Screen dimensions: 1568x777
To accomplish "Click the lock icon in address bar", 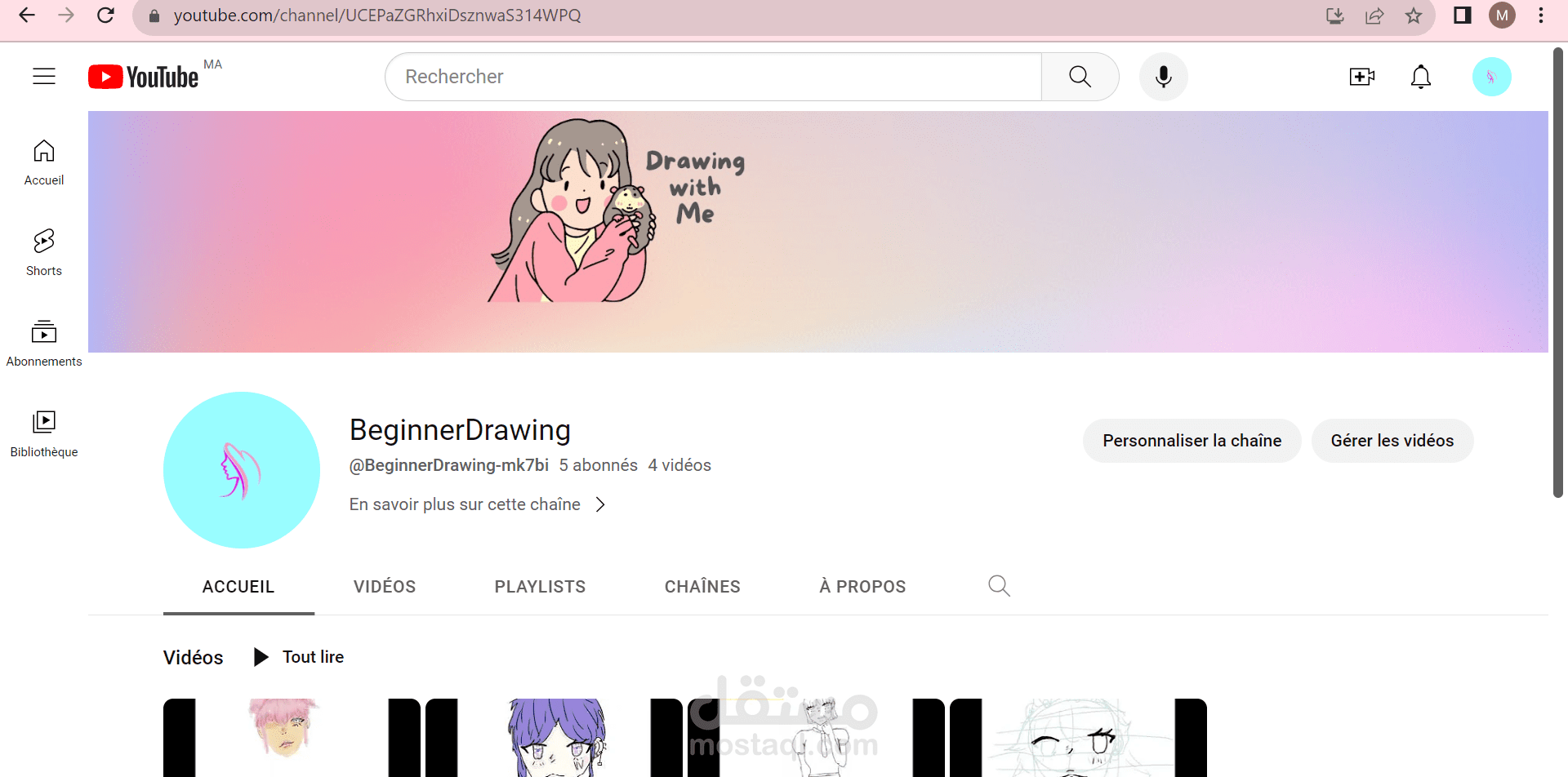I will [x=154, y=16].
